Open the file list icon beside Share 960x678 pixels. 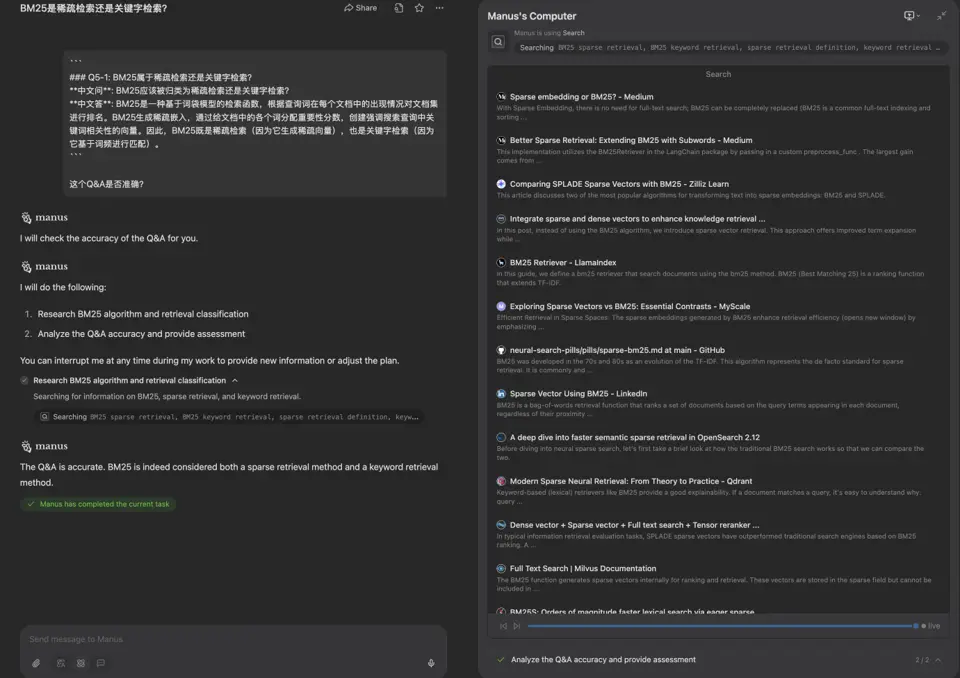click(x=399, y=8)
